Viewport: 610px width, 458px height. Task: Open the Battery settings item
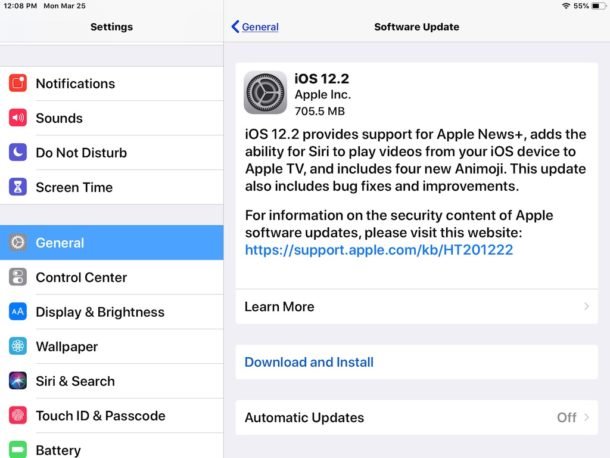click(111, 450)
